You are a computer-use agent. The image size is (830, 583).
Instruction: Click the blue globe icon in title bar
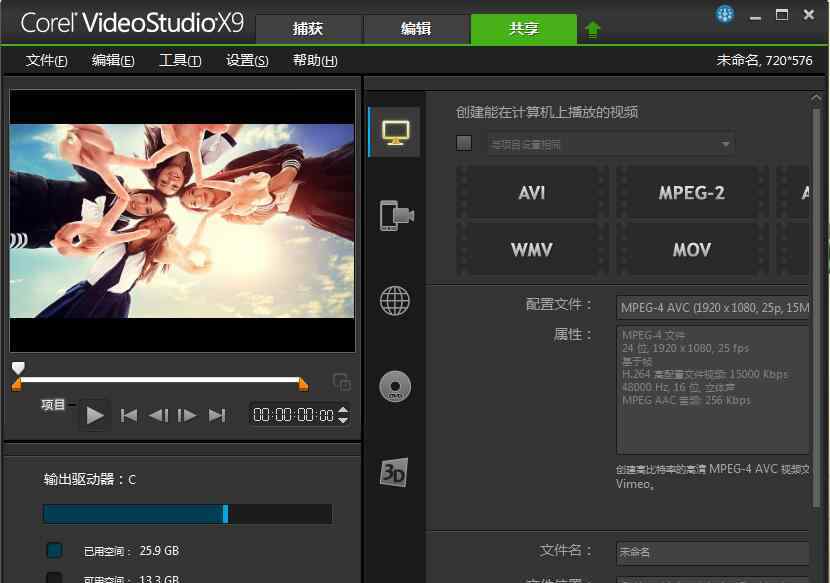pyautogui.click(x=725, y=14)
